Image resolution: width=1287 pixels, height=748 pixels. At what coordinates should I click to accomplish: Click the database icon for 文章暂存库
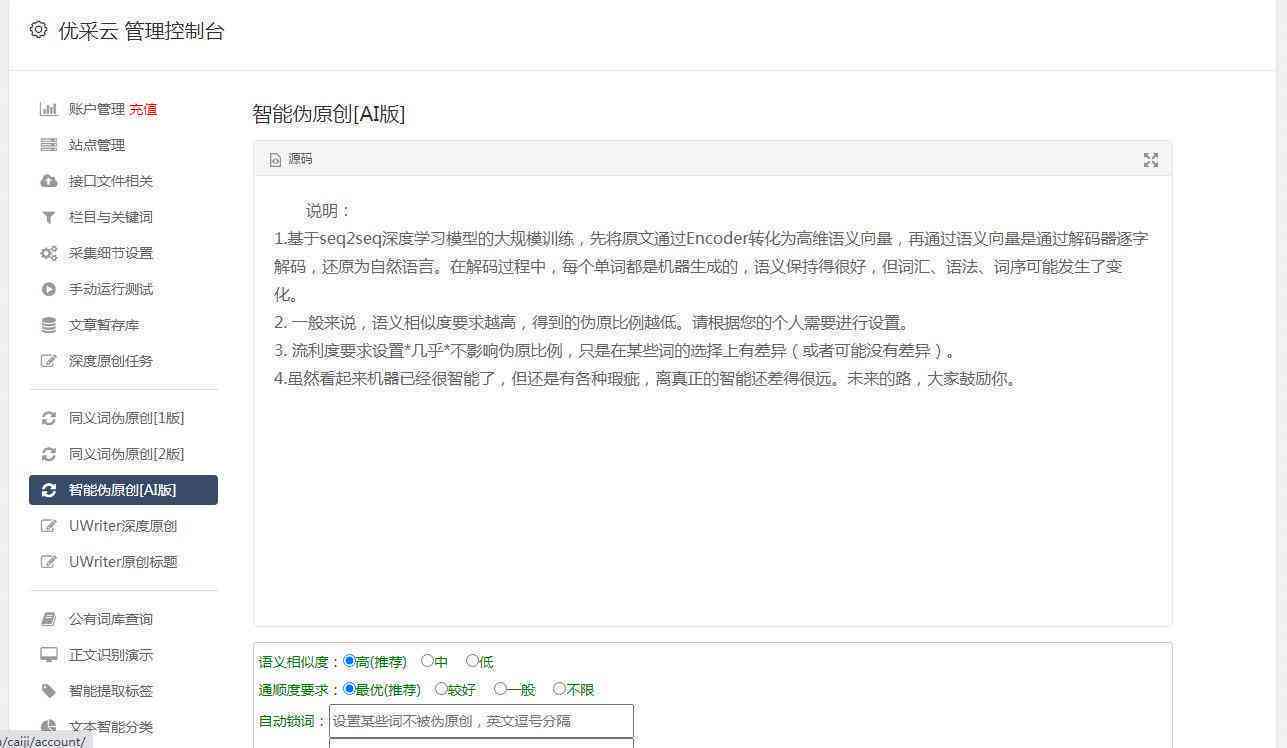tap(48, 325)
